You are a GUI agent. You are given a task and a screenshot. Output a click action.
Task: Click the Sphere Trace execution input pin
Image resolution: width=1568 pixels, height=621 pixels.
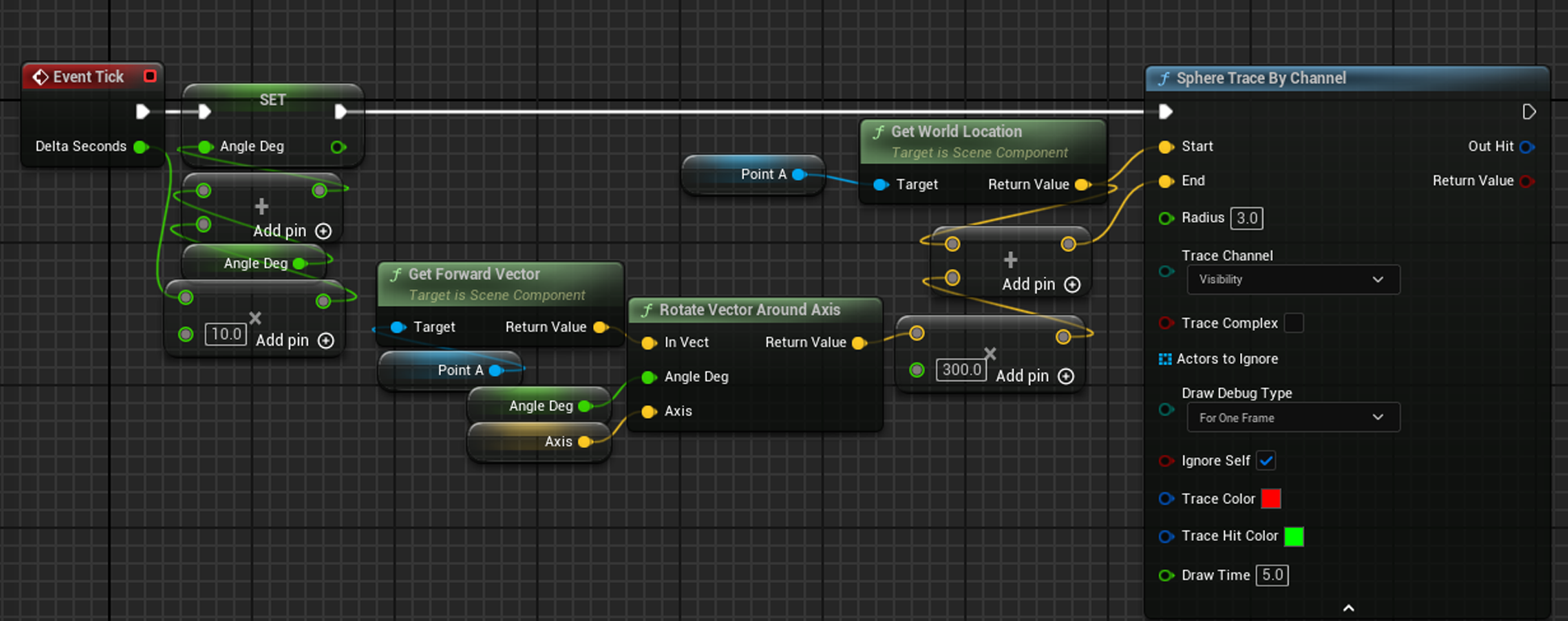1165,111
